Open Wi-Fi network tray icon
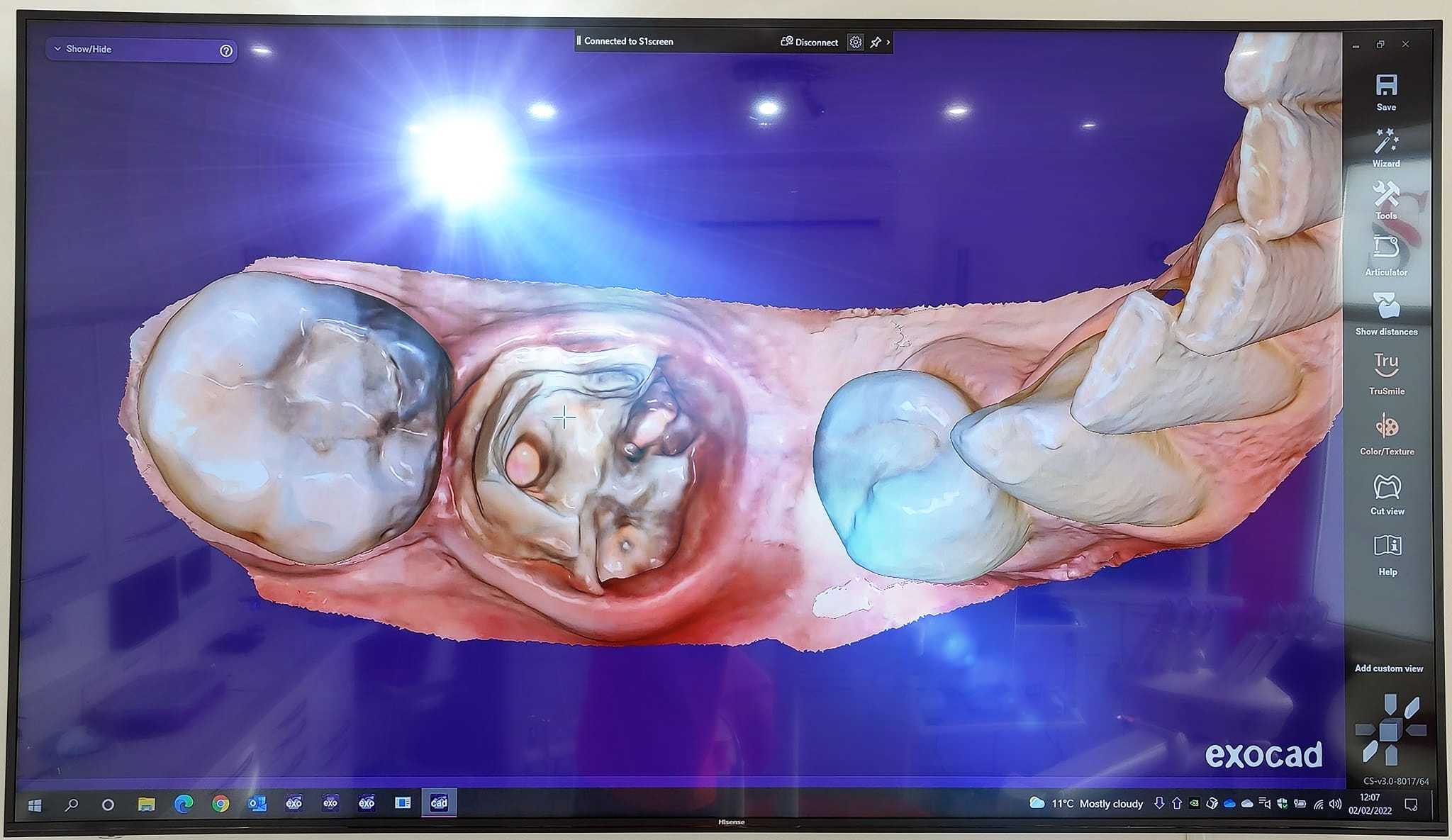 pos(1319,804)
